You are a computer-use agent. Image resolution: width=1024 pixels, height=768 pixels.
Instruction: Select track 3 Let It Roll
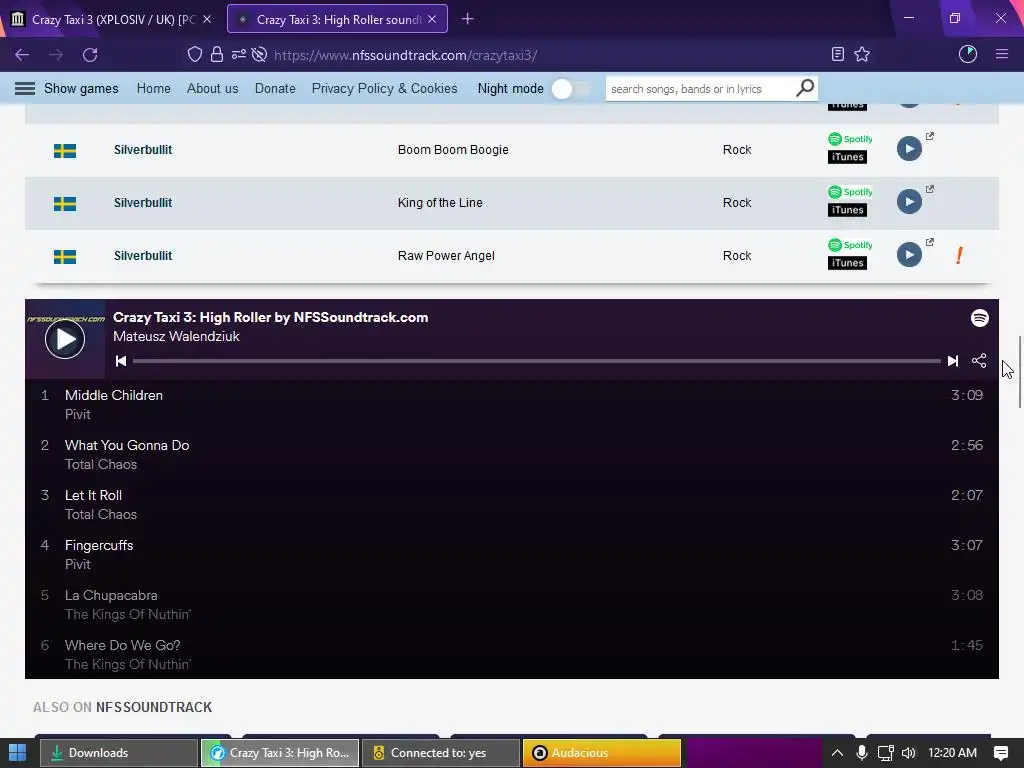click(511, 505)
